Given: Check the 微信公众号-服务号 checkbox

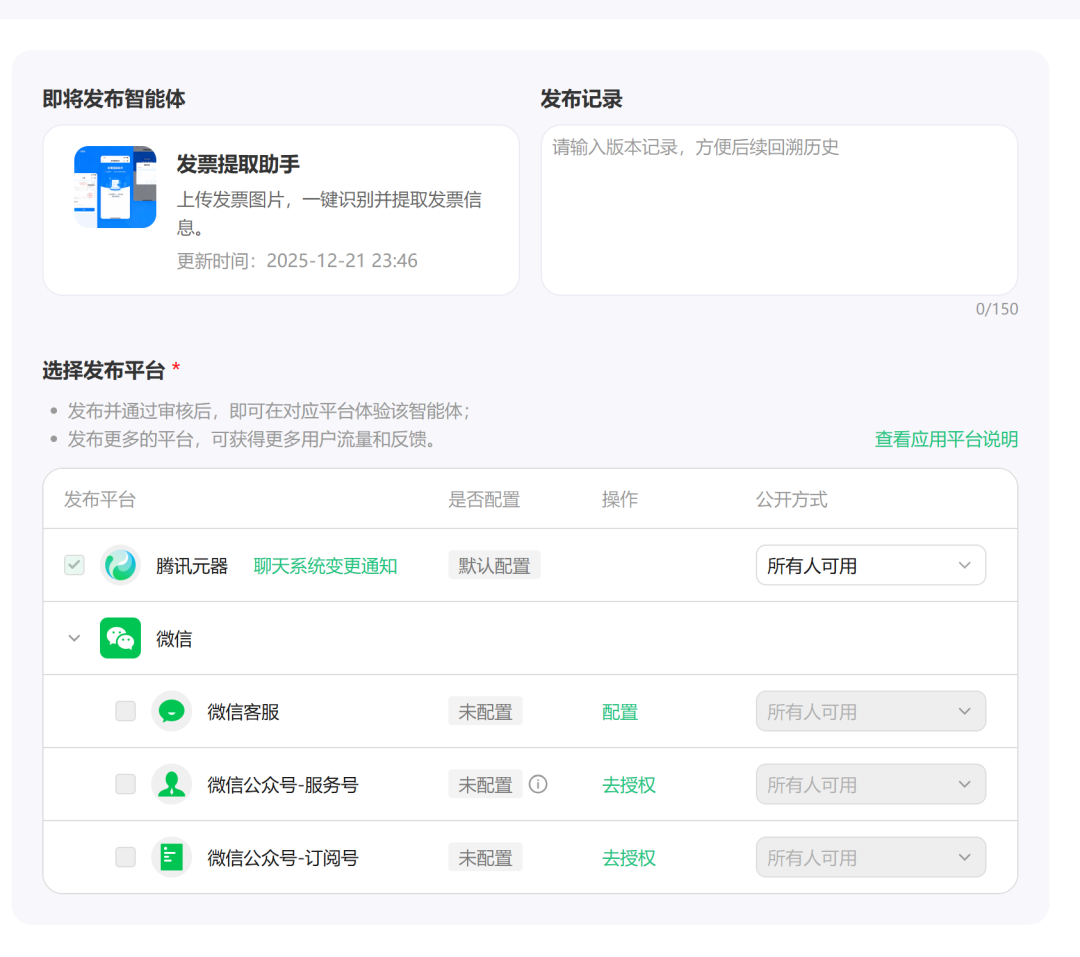Looking at the screenshot, I should 125,785.
